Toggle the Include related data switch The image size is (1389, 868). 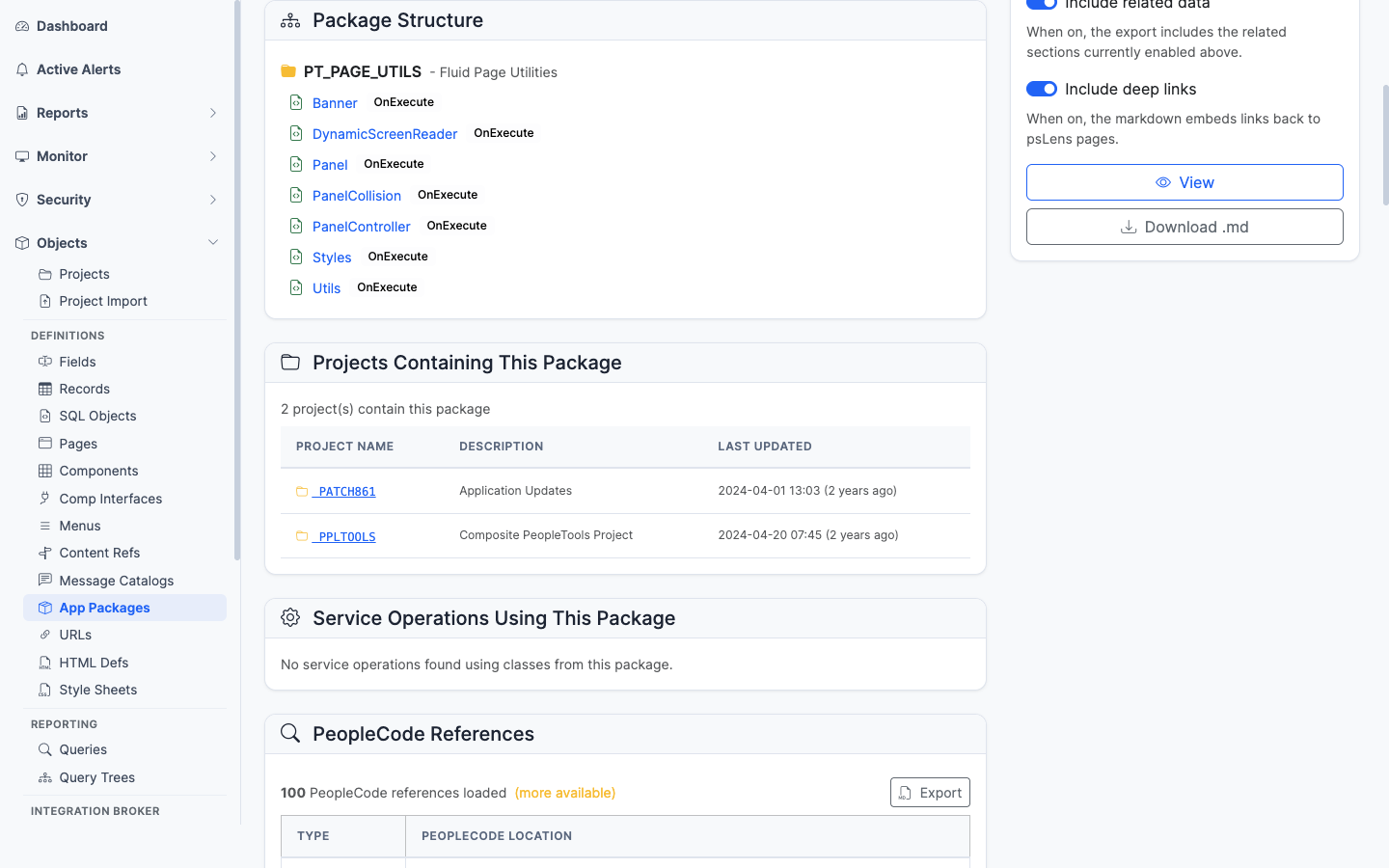coord(1042,4)
